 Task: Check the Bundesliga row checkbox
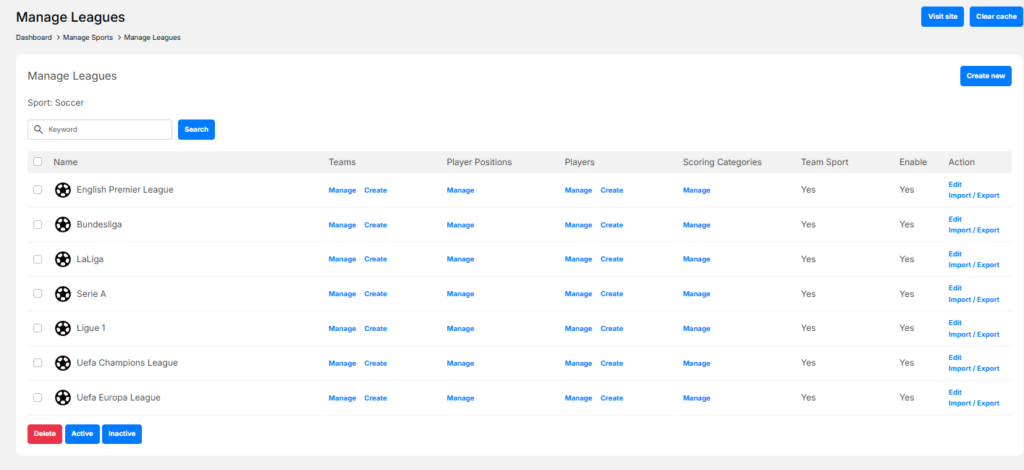pos(37,224)
